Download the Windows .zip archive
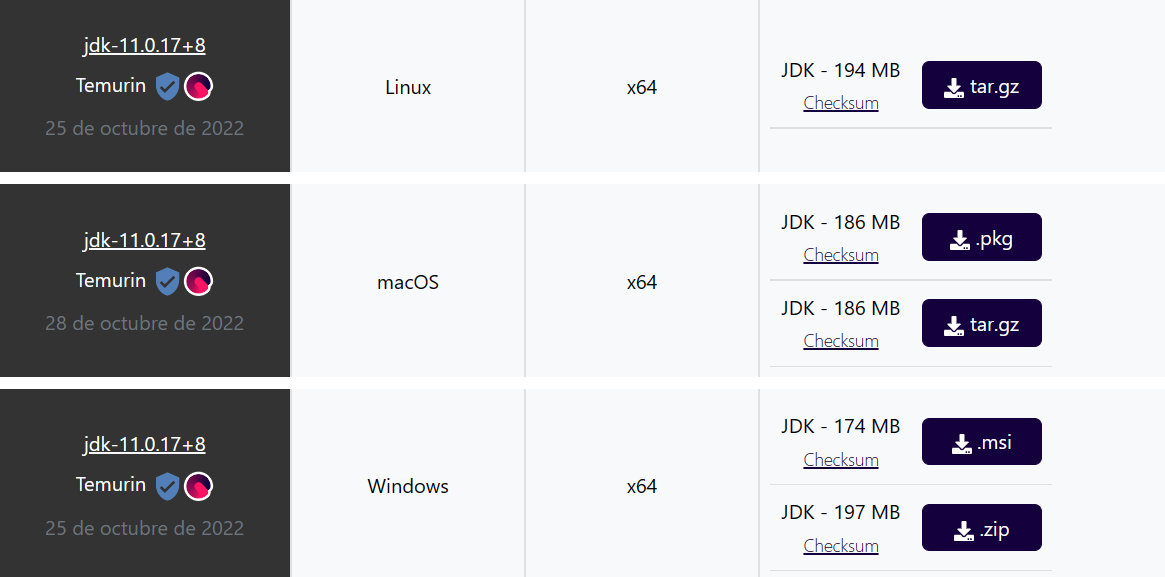Viewport: 1165px width, 577px height. 981,528
